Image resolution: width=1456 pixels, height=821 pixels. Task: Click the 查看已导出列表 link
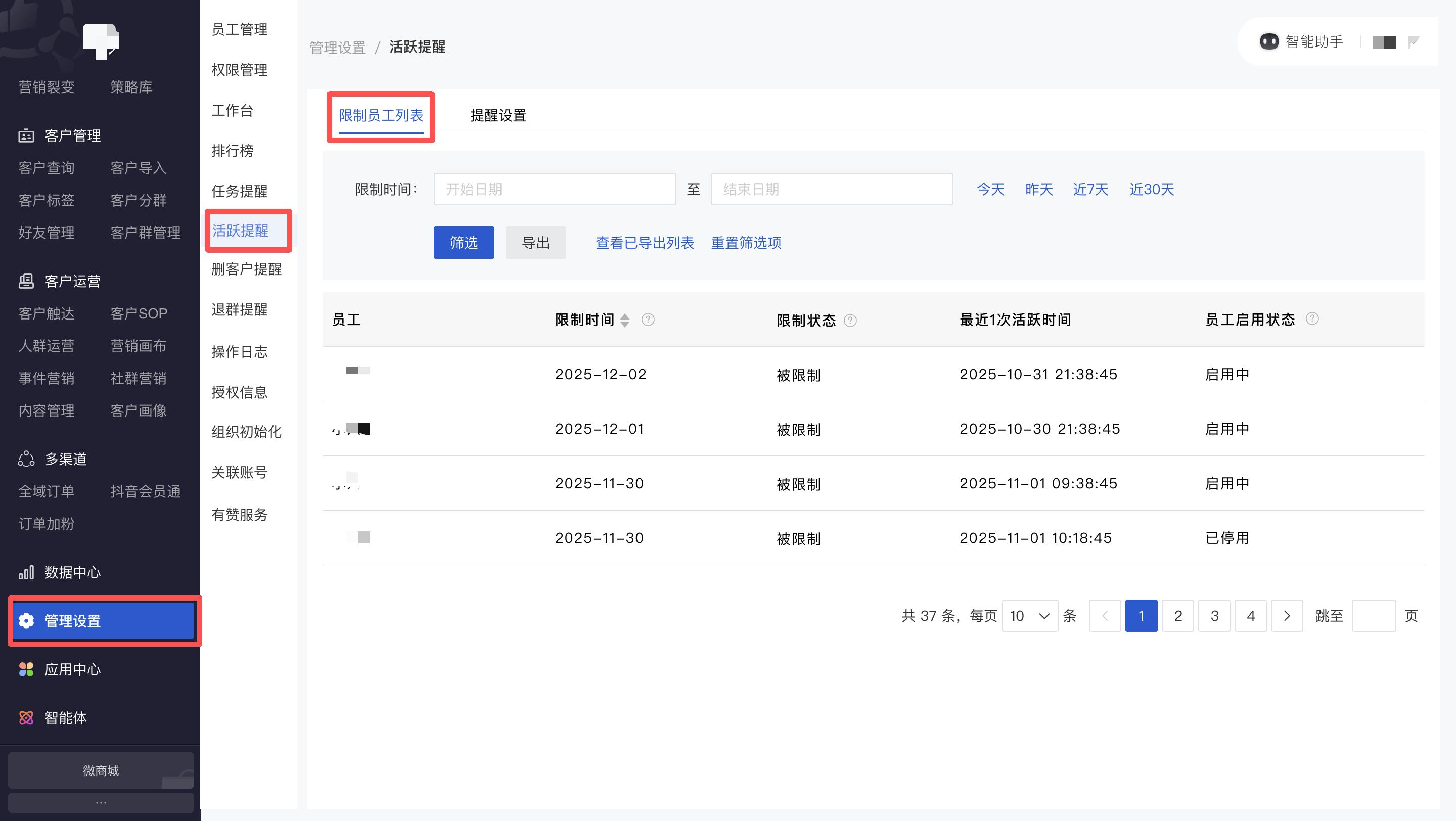[x=645, y=243]
